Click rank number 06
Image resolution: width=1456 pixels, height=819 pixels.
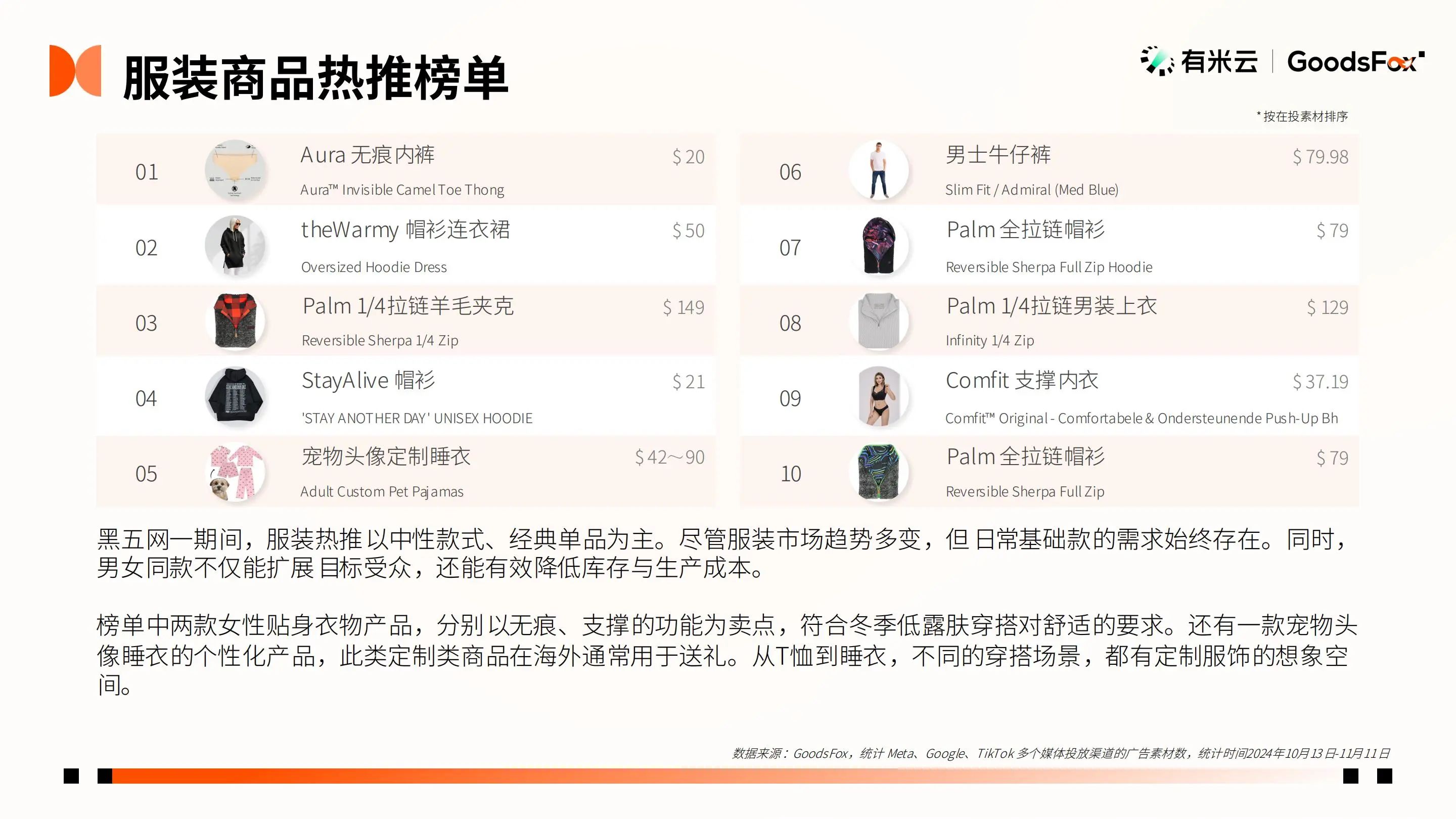coord(790,172)
